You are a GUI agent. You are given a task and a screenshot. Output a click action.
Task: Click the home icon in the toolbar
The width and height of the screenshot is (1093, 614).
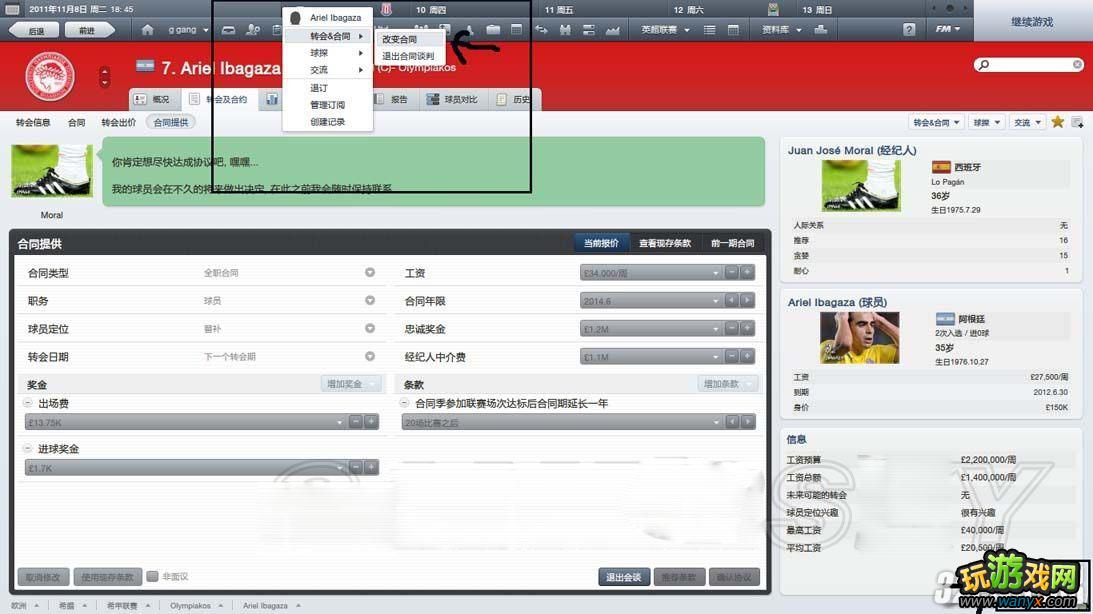coord(149,30)
